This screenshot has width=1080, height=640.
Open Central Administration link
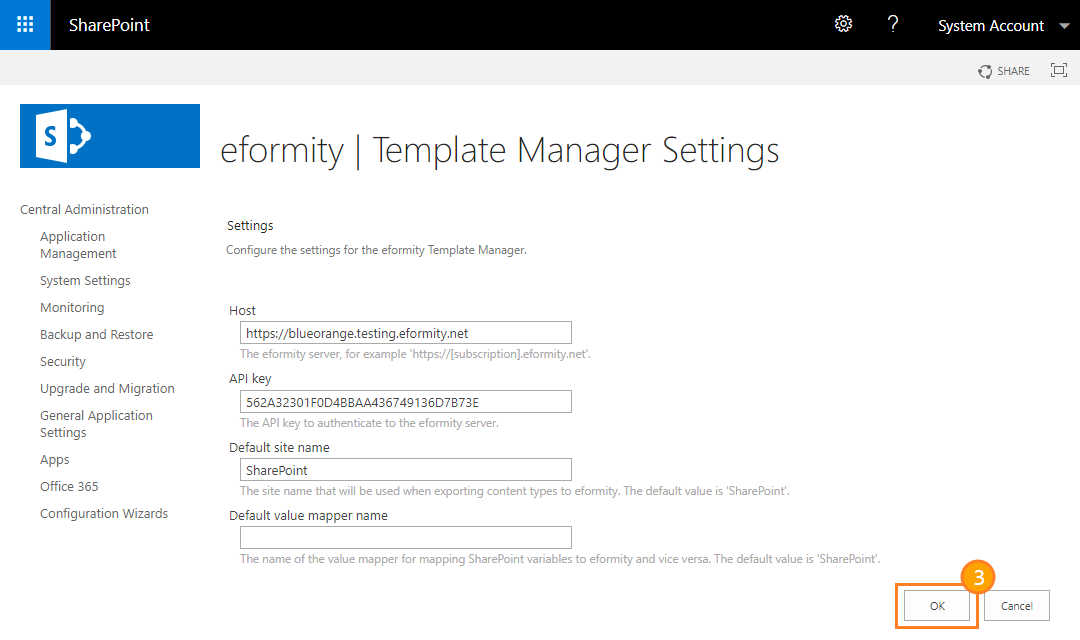tap(84, 209)
